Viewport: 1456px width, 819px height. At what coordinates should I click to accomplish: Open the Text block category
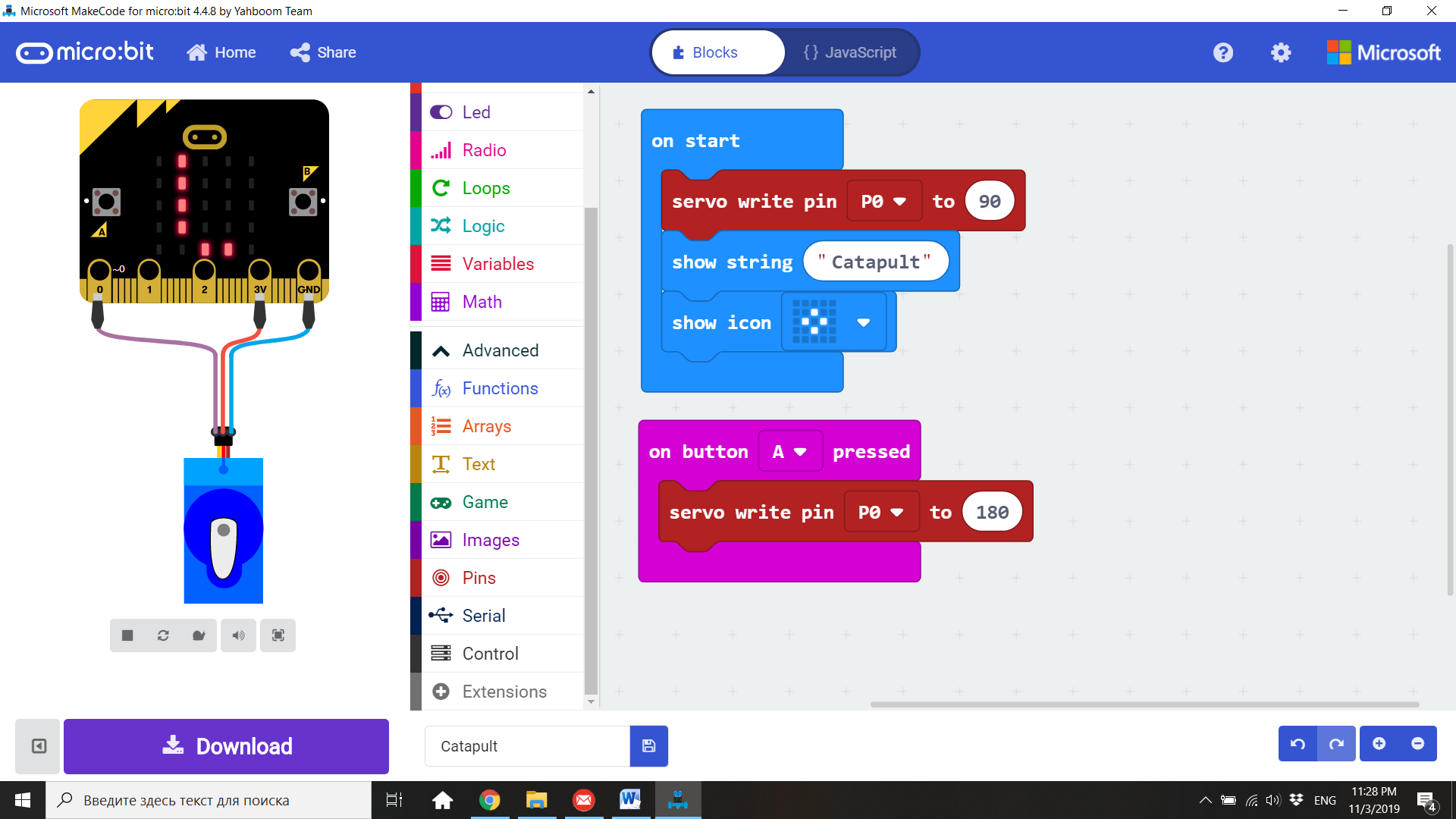(497, 464)
